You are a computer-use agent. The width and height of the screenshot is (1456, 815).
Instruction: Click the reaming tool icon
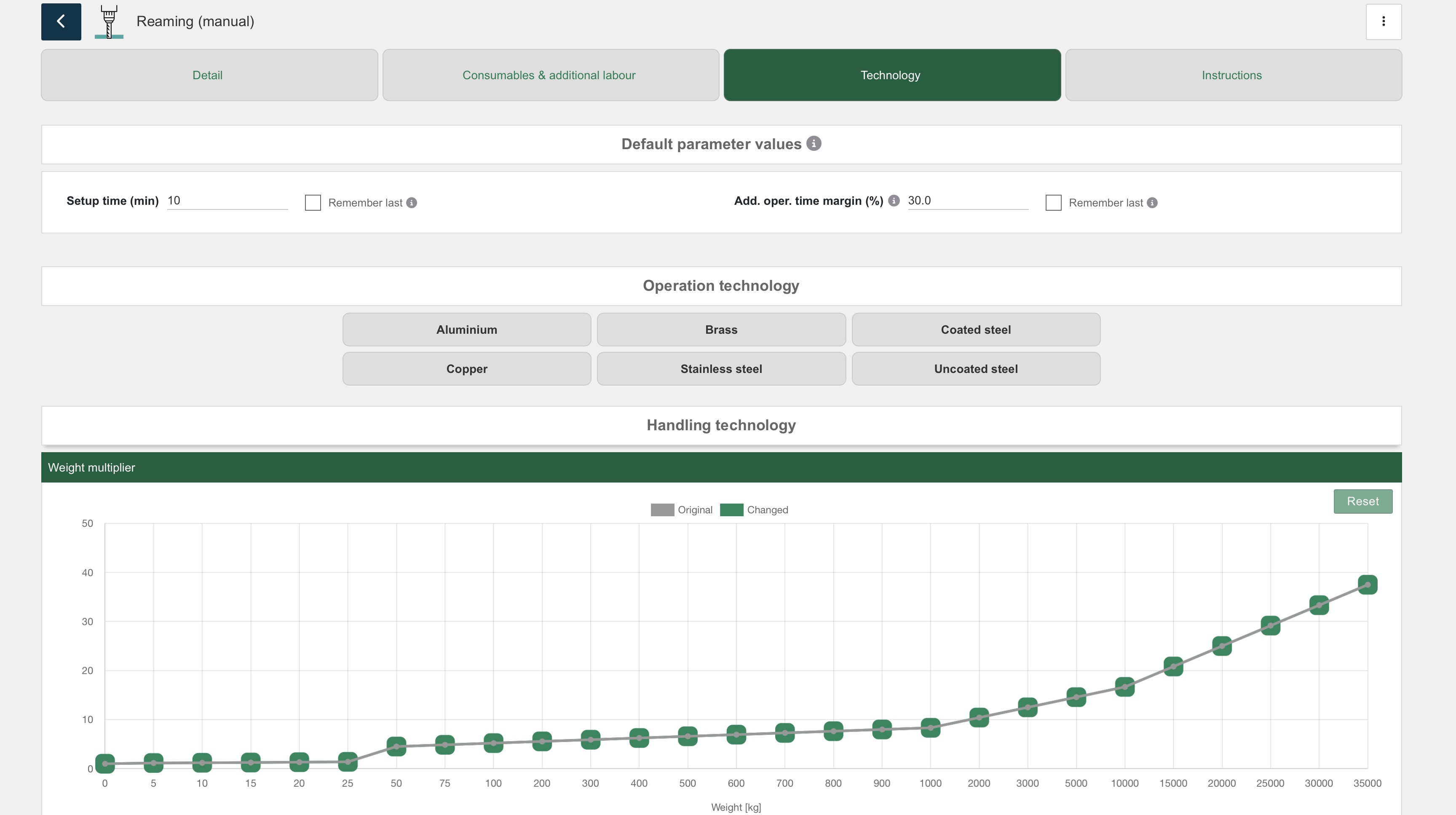(x=109, y=21)
